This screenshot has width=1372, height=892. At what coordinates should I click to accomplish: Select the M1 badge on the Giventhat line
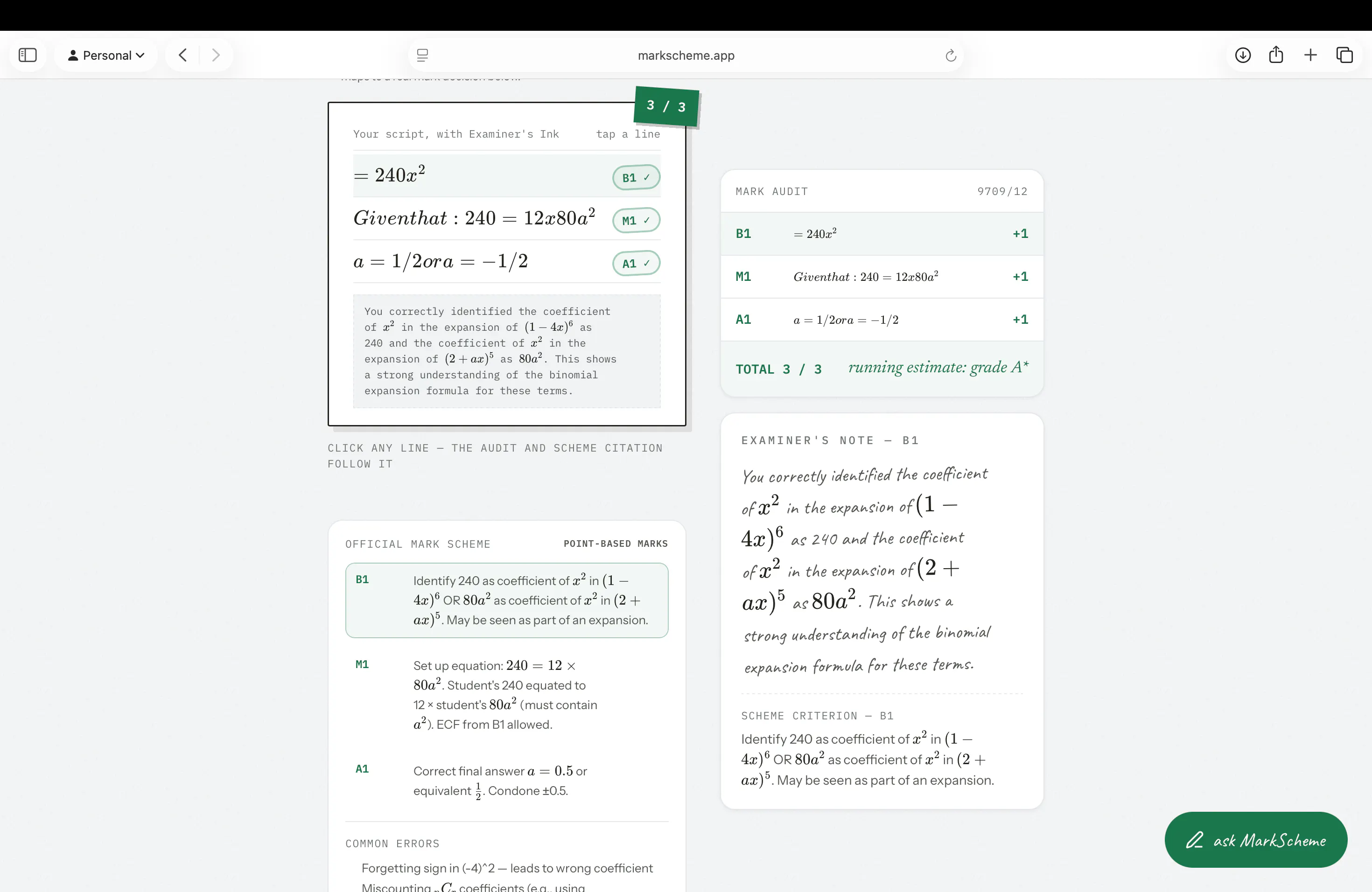(636, 220)
